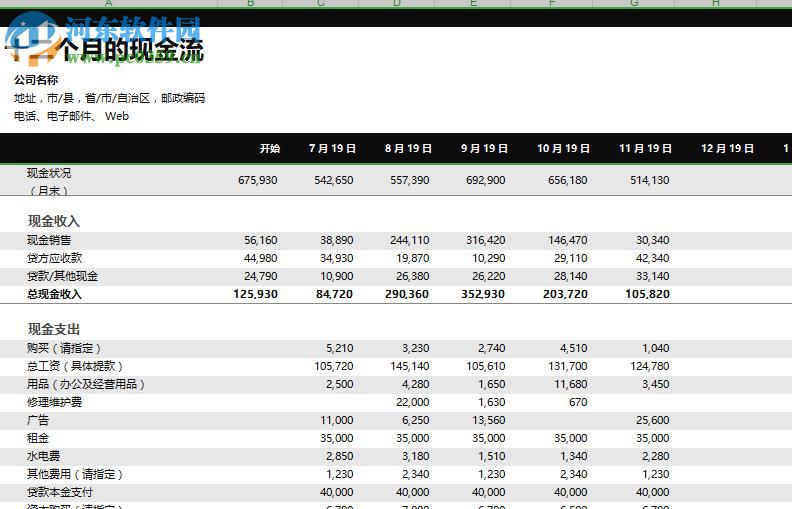Select total income value 290,360

point(407,294)
